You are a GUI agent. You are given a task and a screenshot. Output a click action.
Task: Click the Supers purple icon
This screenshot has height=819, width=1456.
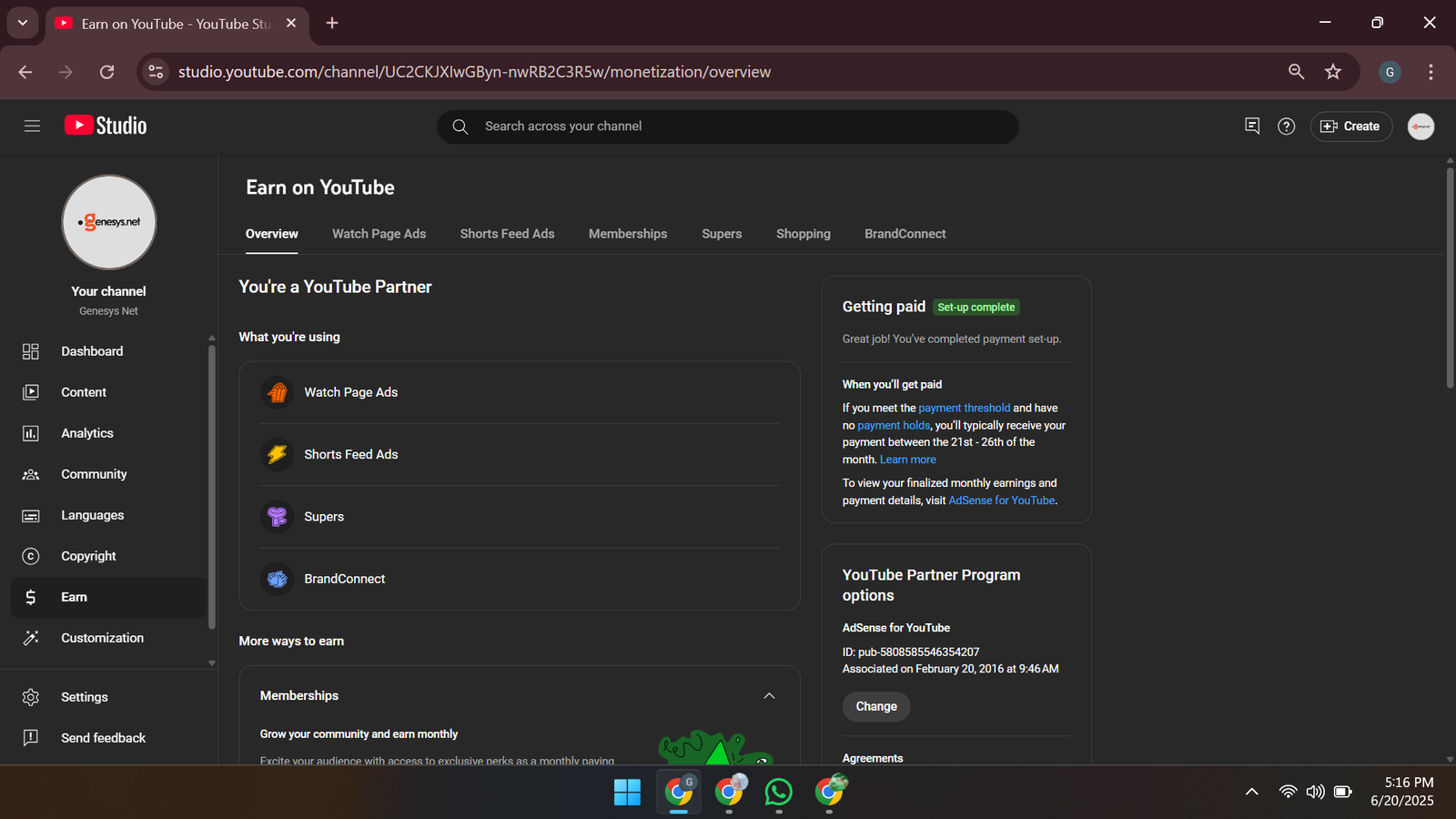[278, 517]
